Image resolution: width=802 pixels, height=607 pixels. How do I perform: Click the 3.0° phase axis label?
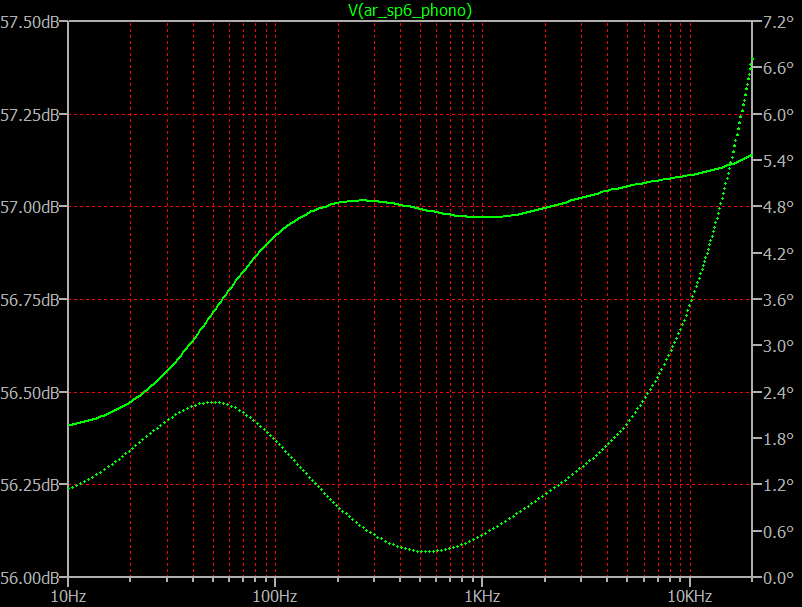778,346
